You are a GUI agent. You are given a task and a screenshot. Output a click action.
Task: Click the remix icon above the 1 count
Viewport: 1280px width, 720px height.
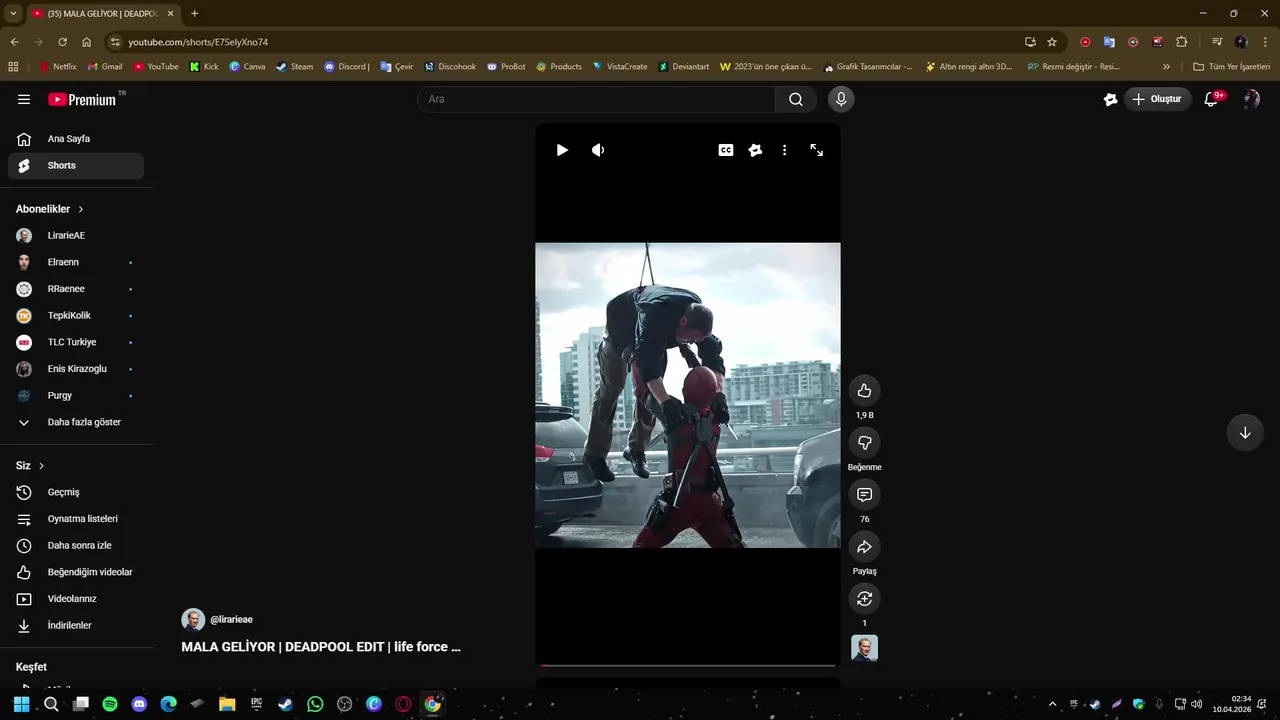point(865,599)
